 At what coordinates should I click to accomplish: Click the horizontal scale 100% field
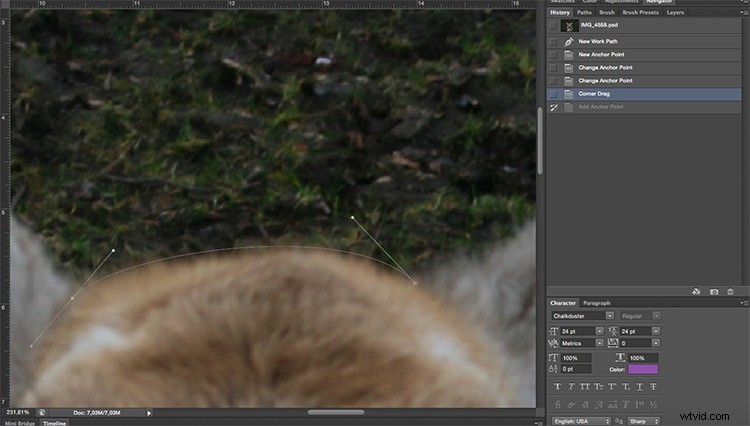point(643,358)
